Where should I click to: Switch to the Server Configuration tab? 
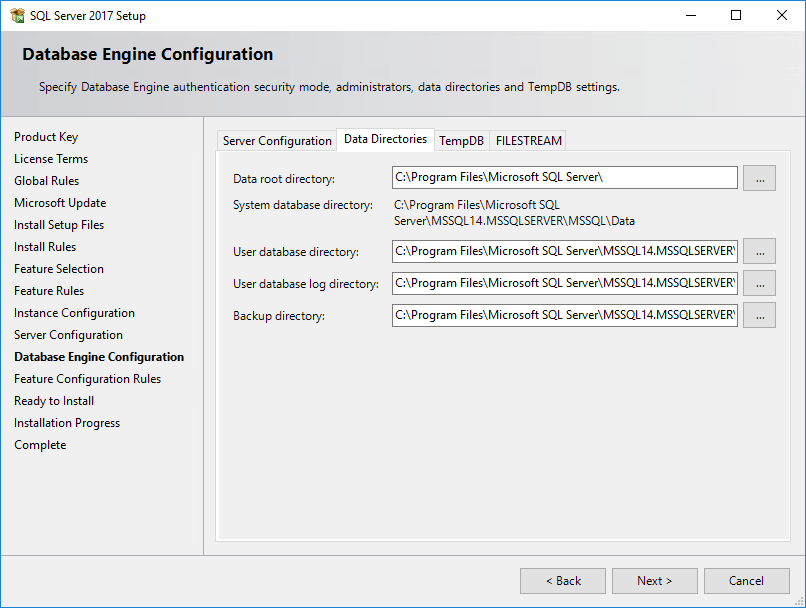point(277,141)
